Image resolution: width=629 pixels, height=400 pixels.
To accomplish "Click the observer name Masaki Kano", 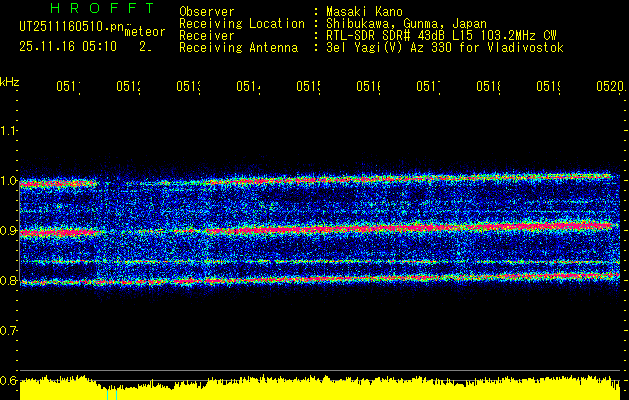I will (x=364, y=11).
